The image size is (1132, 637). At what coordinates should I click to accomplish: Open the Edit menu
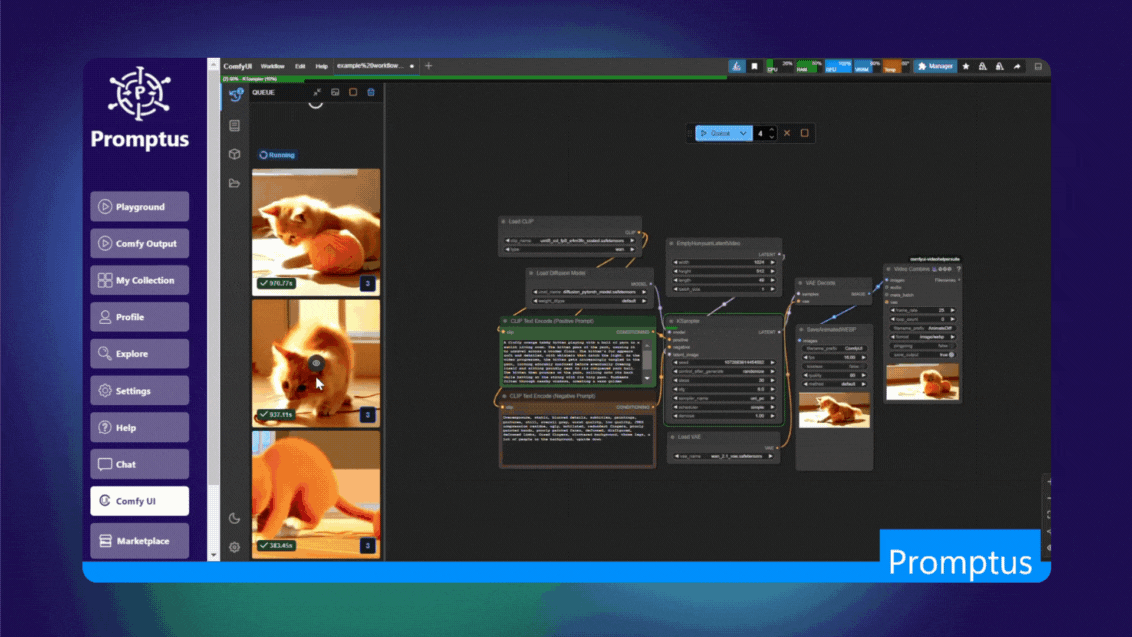coord(300,67)
